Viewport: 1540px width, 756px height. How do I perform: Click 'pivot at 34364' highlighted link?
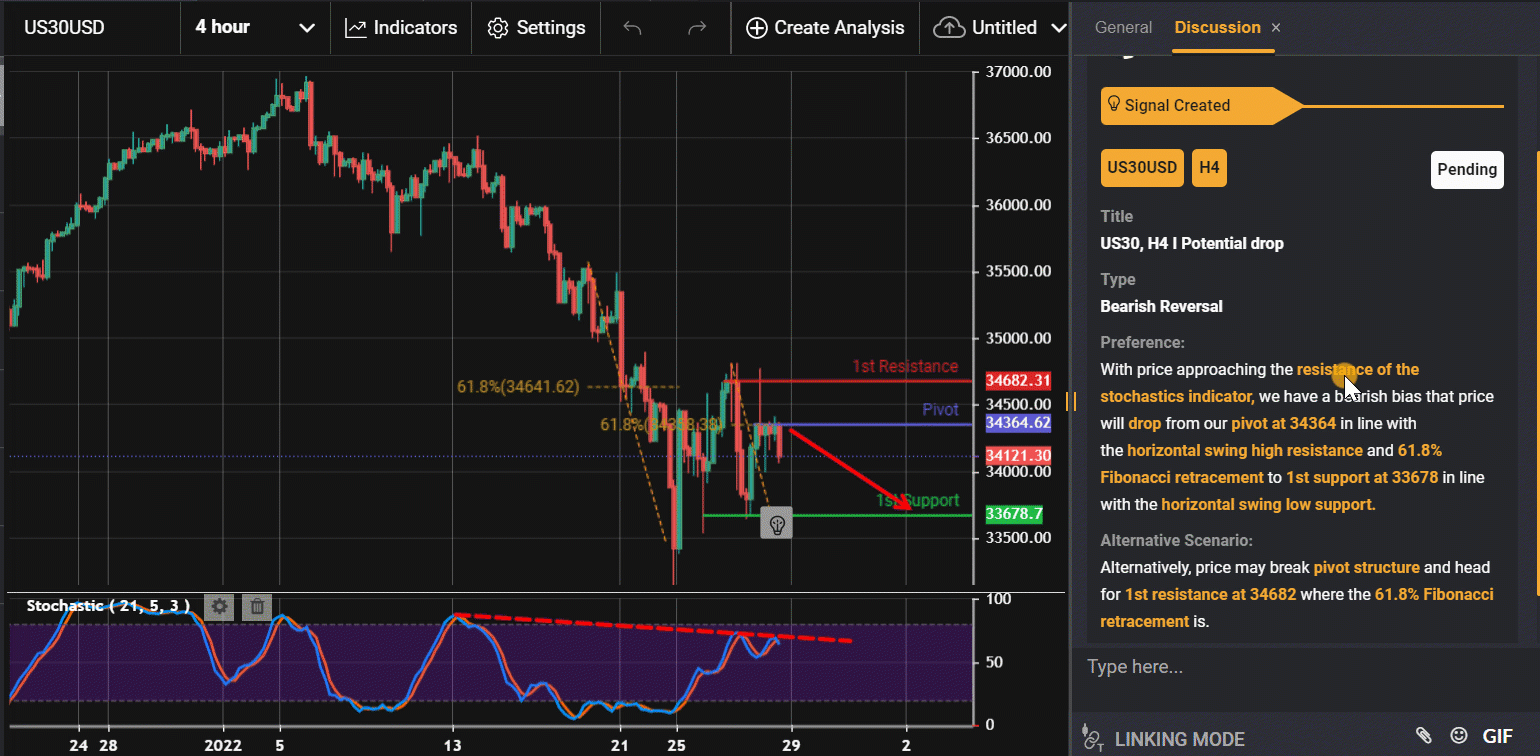pos(1283,423)
